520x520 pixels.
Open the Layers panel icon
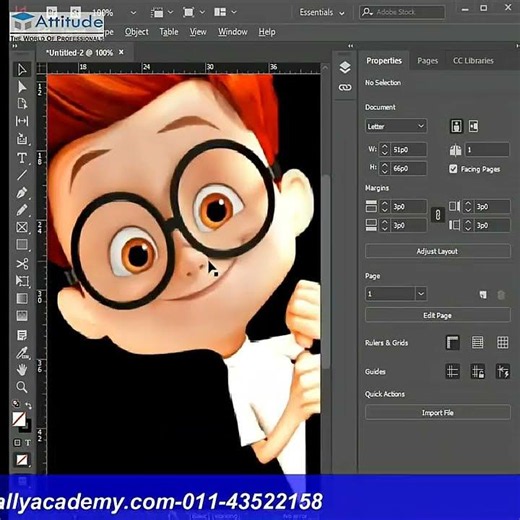(x=345, y=67)
